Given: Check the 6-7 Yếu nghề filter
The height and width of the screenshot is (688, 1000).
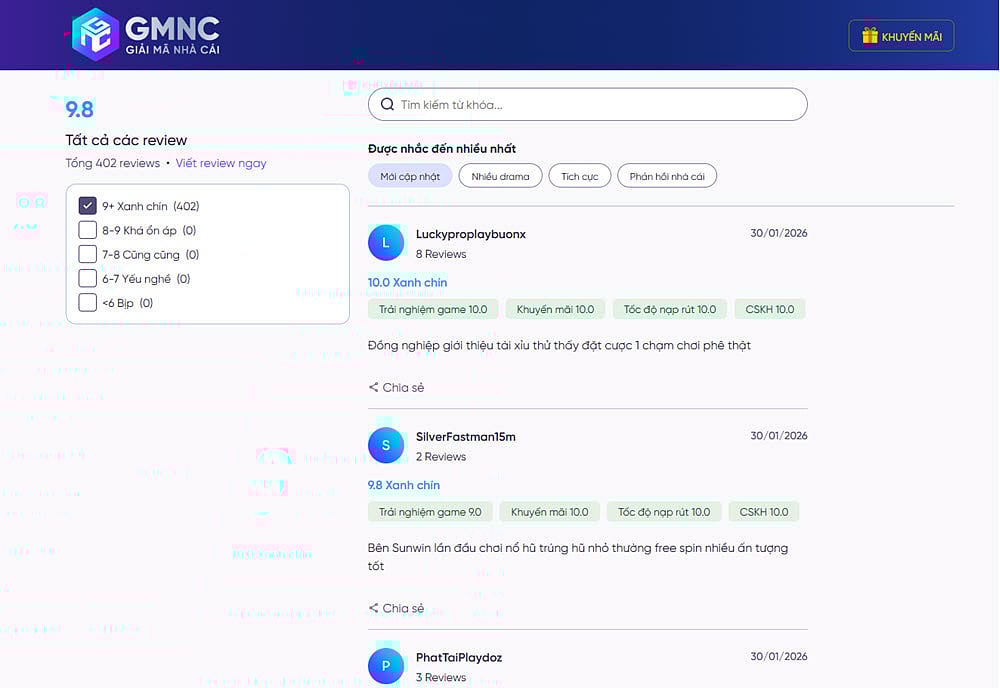Looking at the screenshot, I should click(86, 278).
